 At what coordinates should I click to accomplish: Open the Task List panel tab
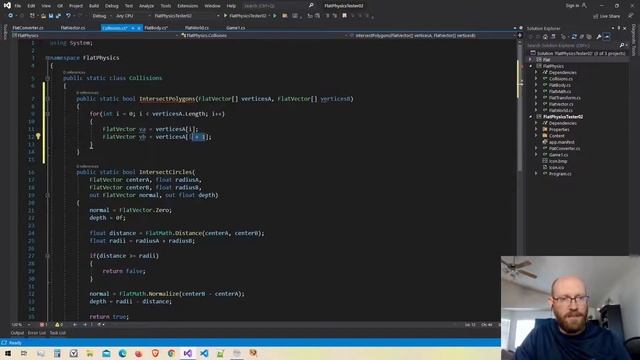click(x=58, y=333)
